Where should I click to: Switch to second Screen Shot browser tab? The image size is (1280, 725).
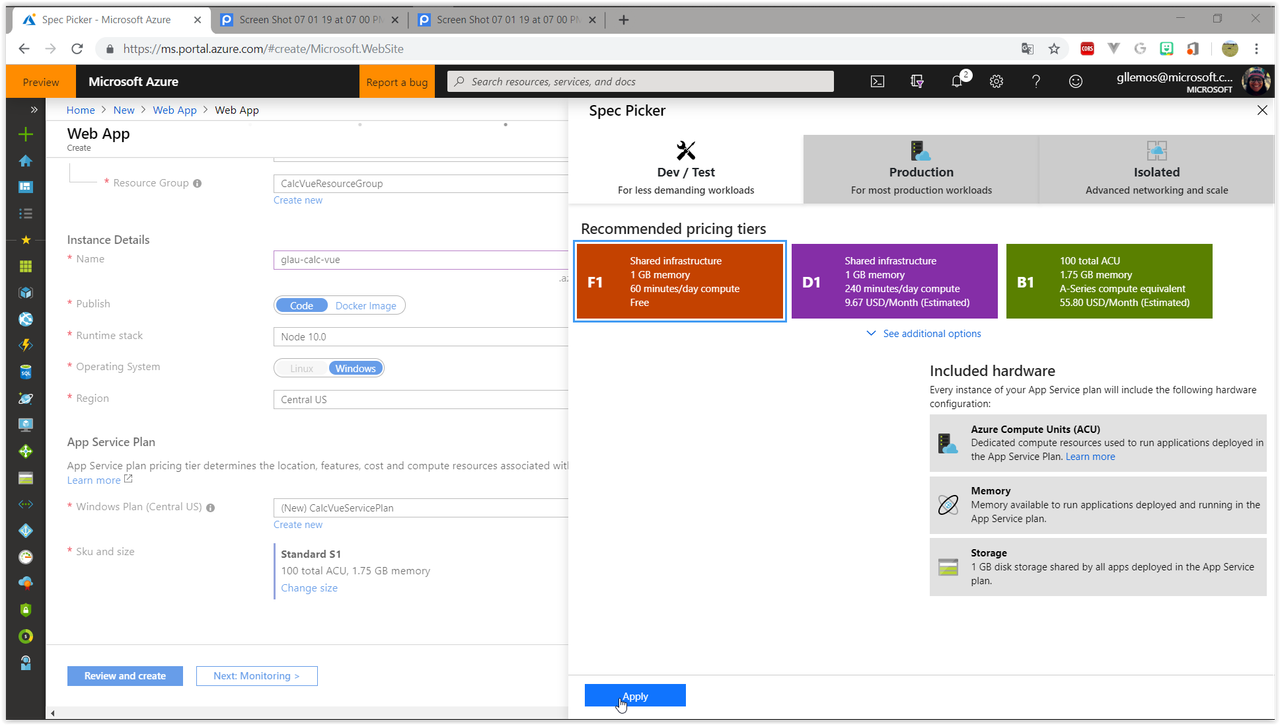[x=507, y=19]
